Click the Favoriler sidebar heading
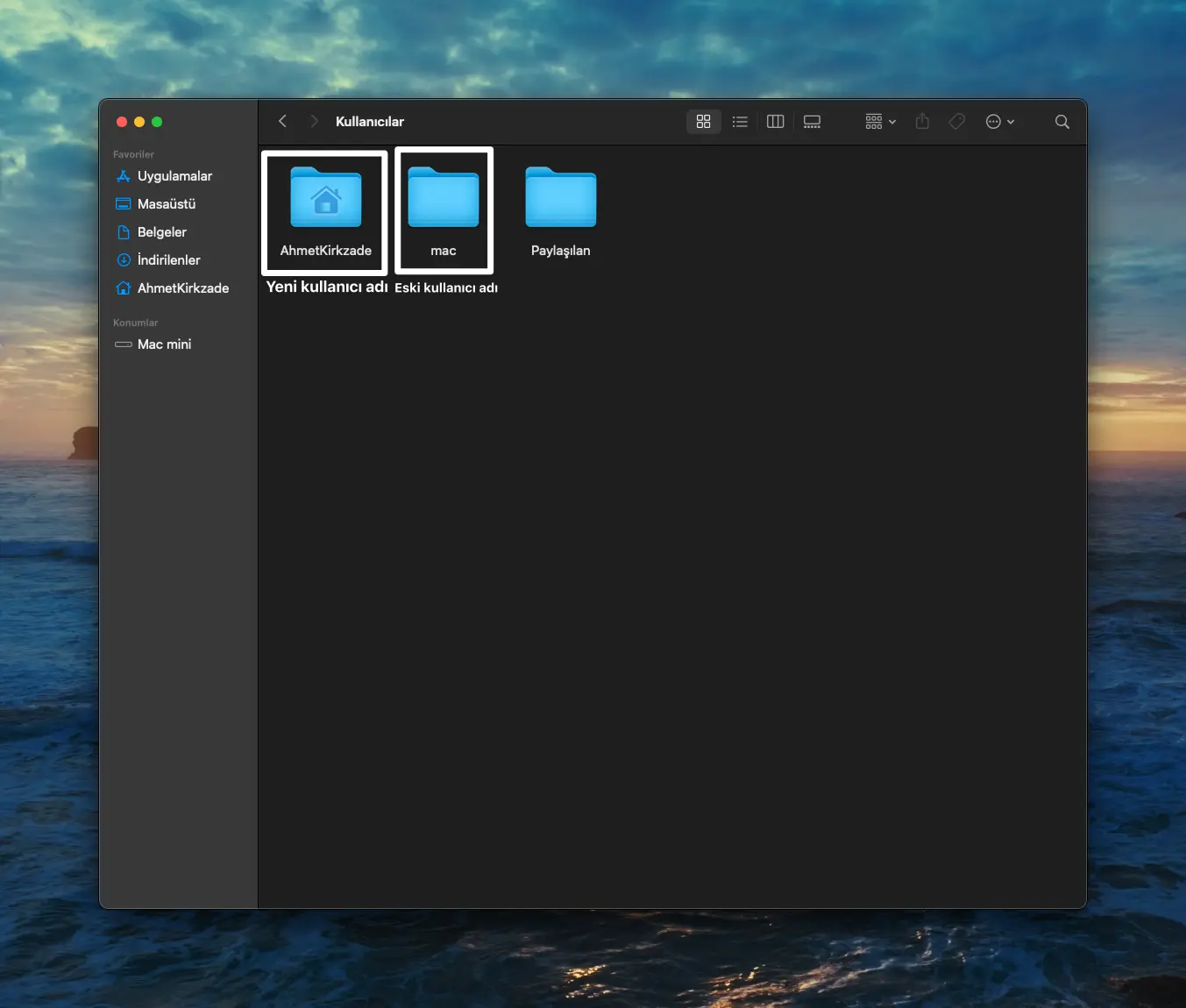This screenshot has width=1186, height=1008. click(x=133, y=154)
